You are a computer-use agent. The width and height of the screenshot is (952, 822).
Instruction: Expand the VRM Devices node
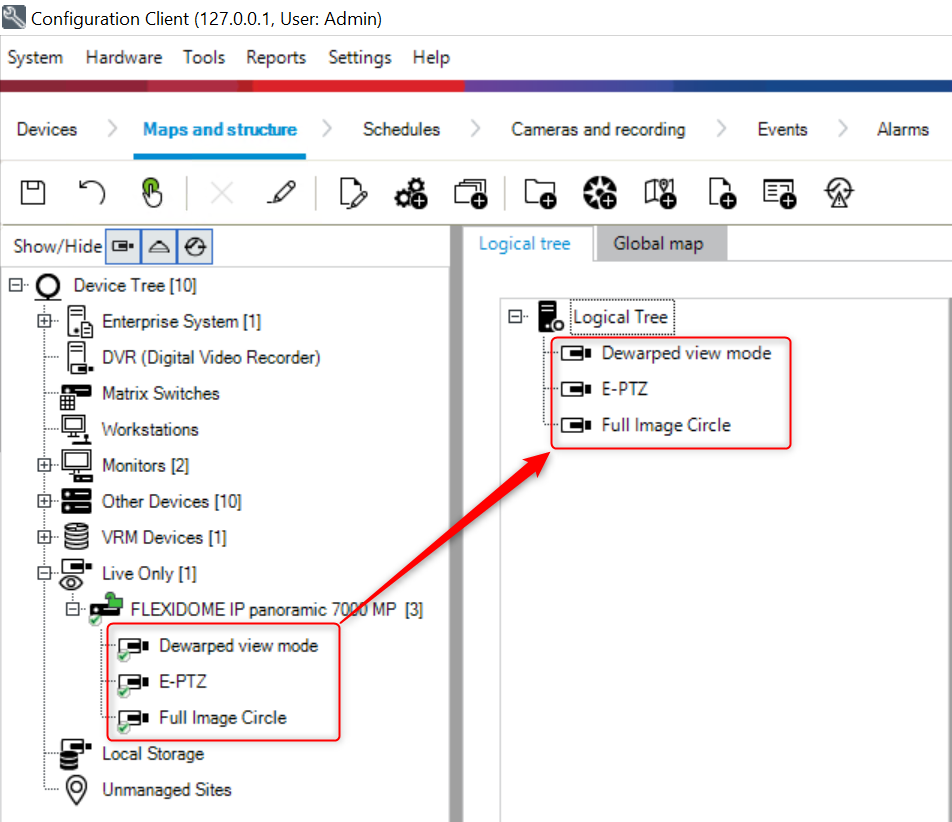pos(44,538)
